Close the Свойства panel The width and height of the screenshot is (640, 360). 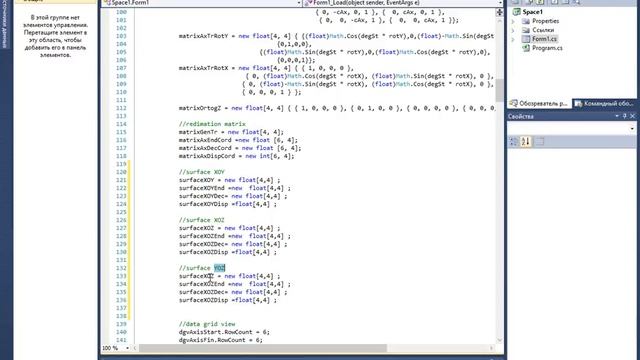point(632,116)
